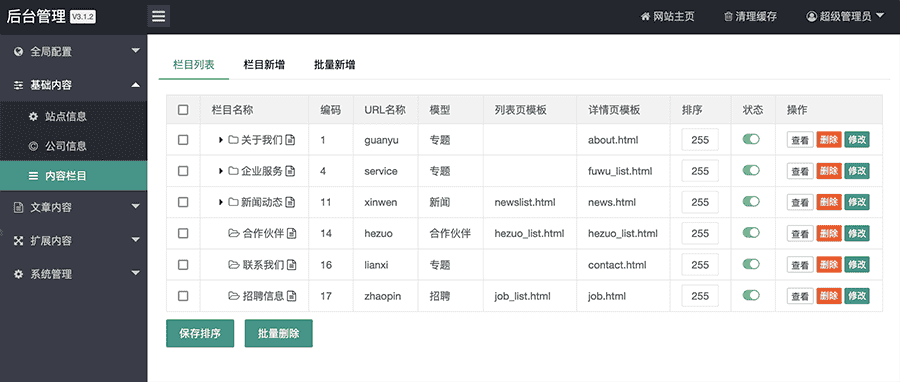
Task: Click 删除 button for lianxi row
Action: click(829, 265)
